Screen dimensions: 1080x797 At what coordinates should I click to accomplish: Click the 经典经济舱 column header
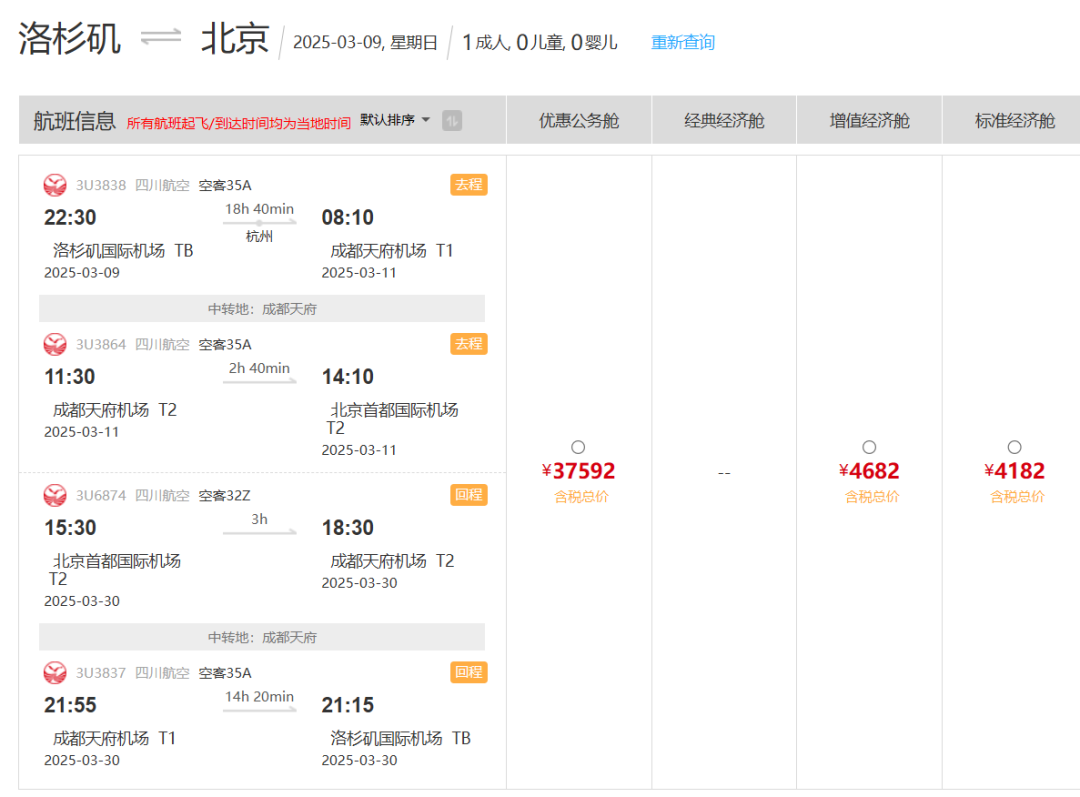(724, 121)
